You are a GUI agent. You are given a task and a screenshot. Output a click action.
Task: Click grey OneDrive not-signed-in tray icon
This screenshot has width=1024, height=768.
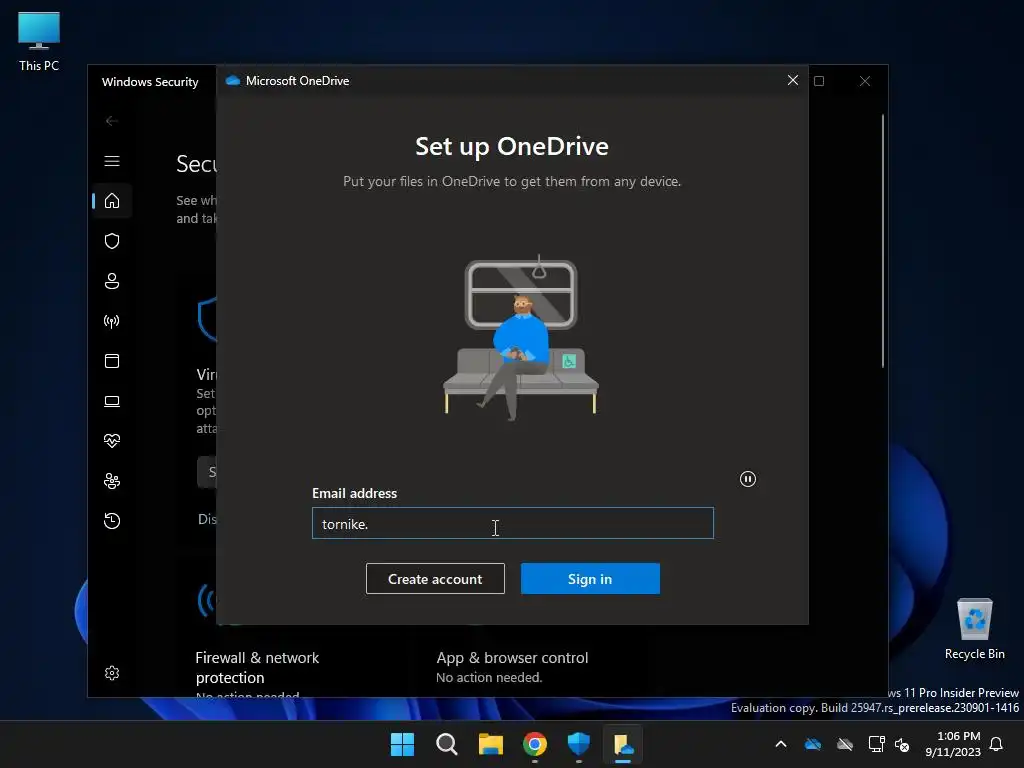coord(845,744)
